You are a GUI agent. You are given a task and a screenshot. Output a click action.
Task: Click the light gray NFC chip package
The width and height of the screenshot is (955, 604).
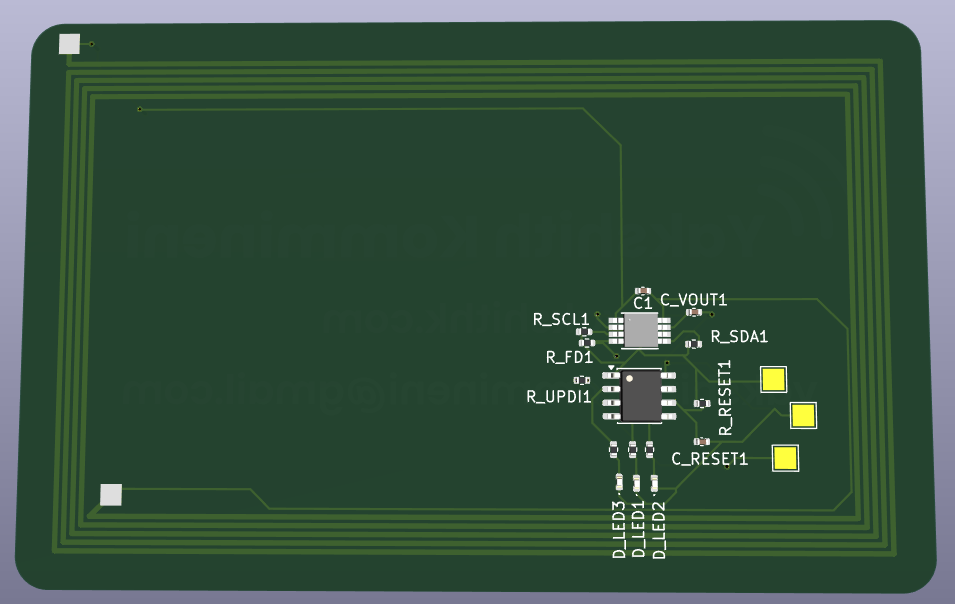641,331
